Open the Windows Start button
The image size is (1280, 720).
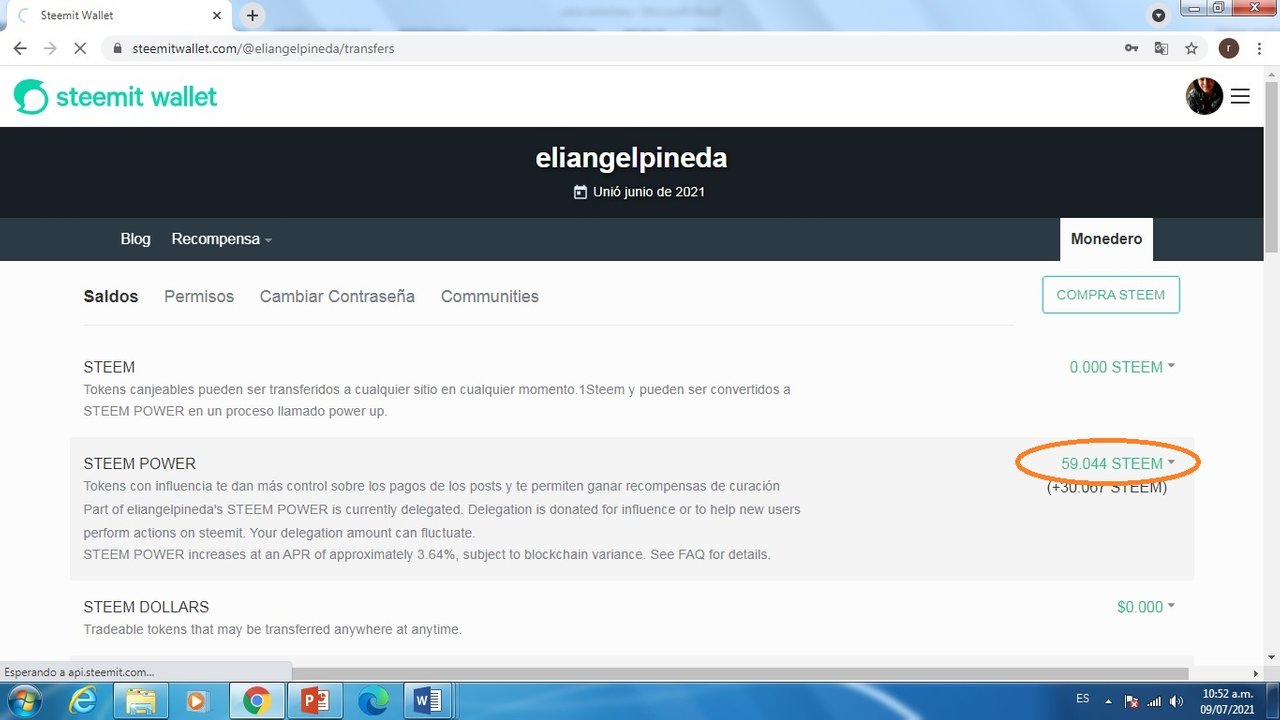point(25,701)
